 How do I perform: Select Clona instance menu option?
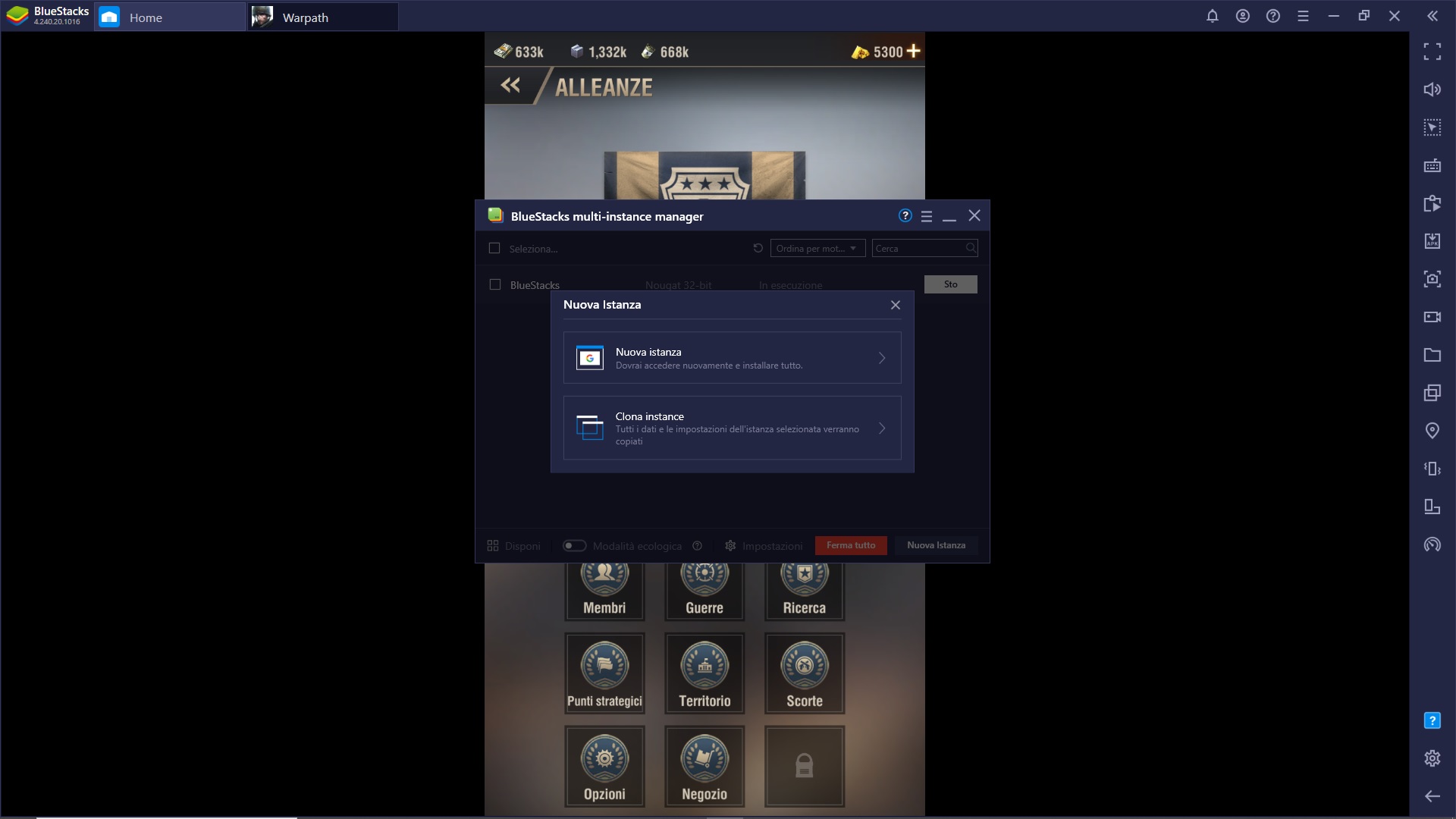click(732, 428)
